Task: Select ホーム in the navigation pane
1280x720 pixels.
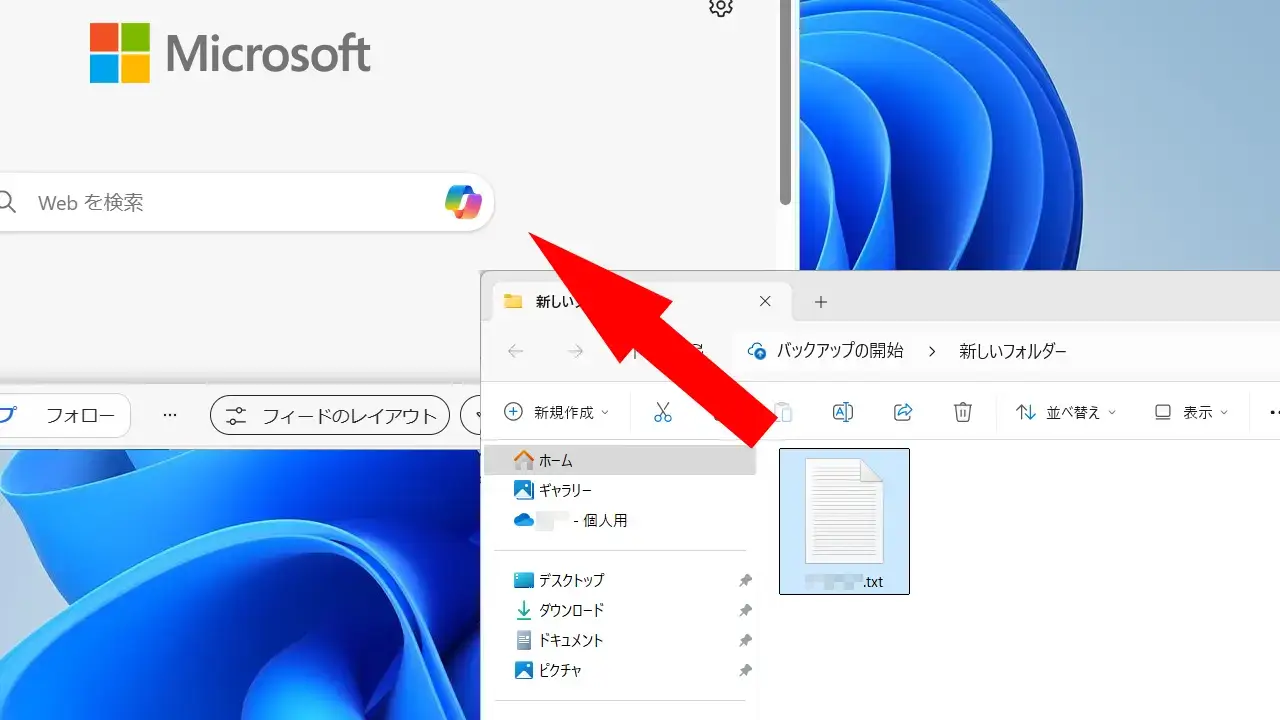Action: (x=555, y=460)
